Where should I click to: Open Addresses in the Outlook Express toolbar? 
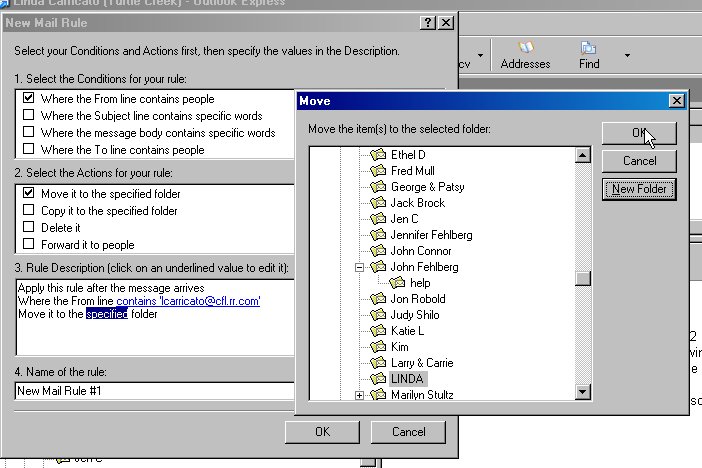tap(525, 56)
